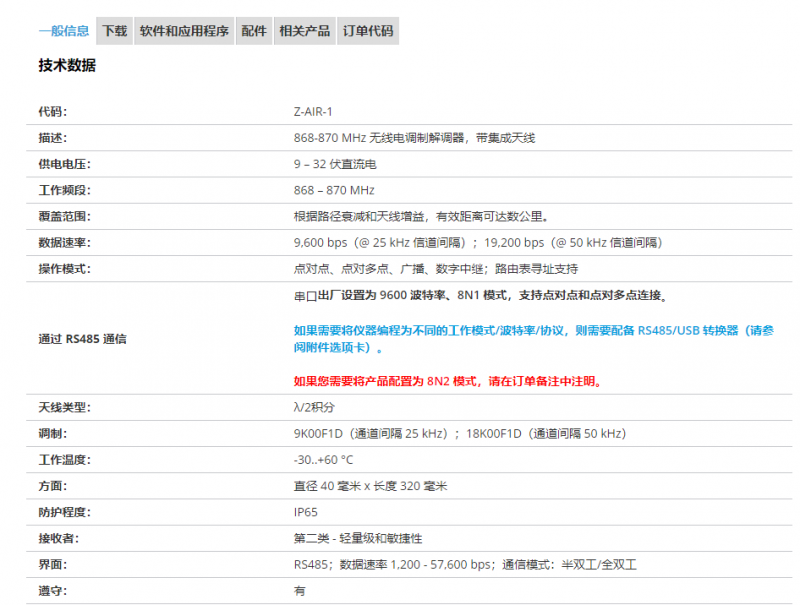Click the 9 – 32 伏直流电 voltage value
The height and width of the screenshot is (605, 800).
click(335, 163)
